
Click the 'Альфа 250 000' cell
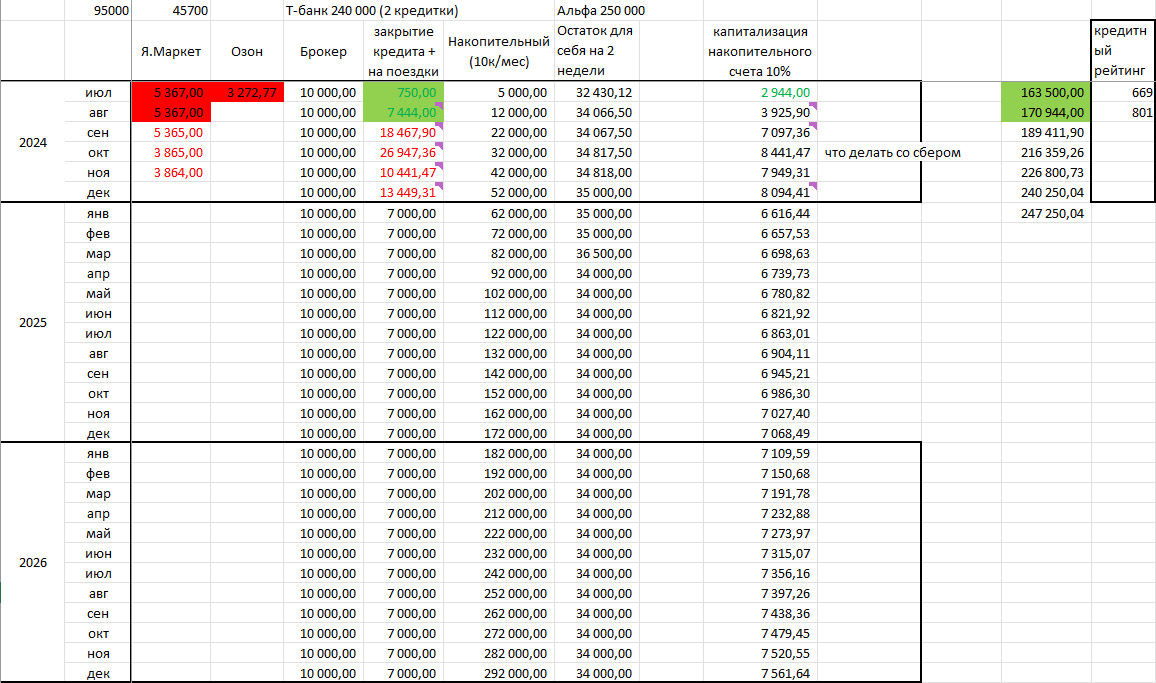(601, 10)
